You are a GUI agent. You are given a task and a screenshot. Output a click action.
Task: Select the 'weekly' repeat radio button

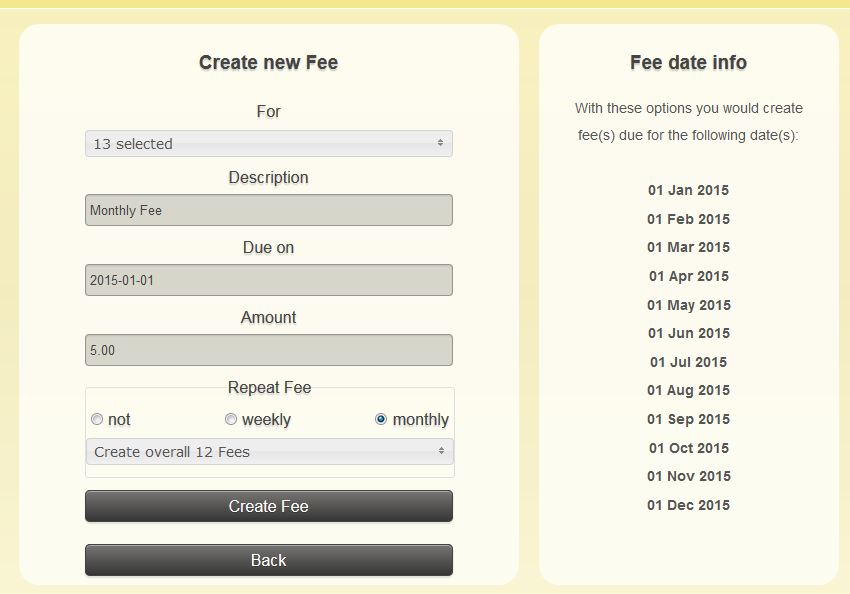point(231,419)
